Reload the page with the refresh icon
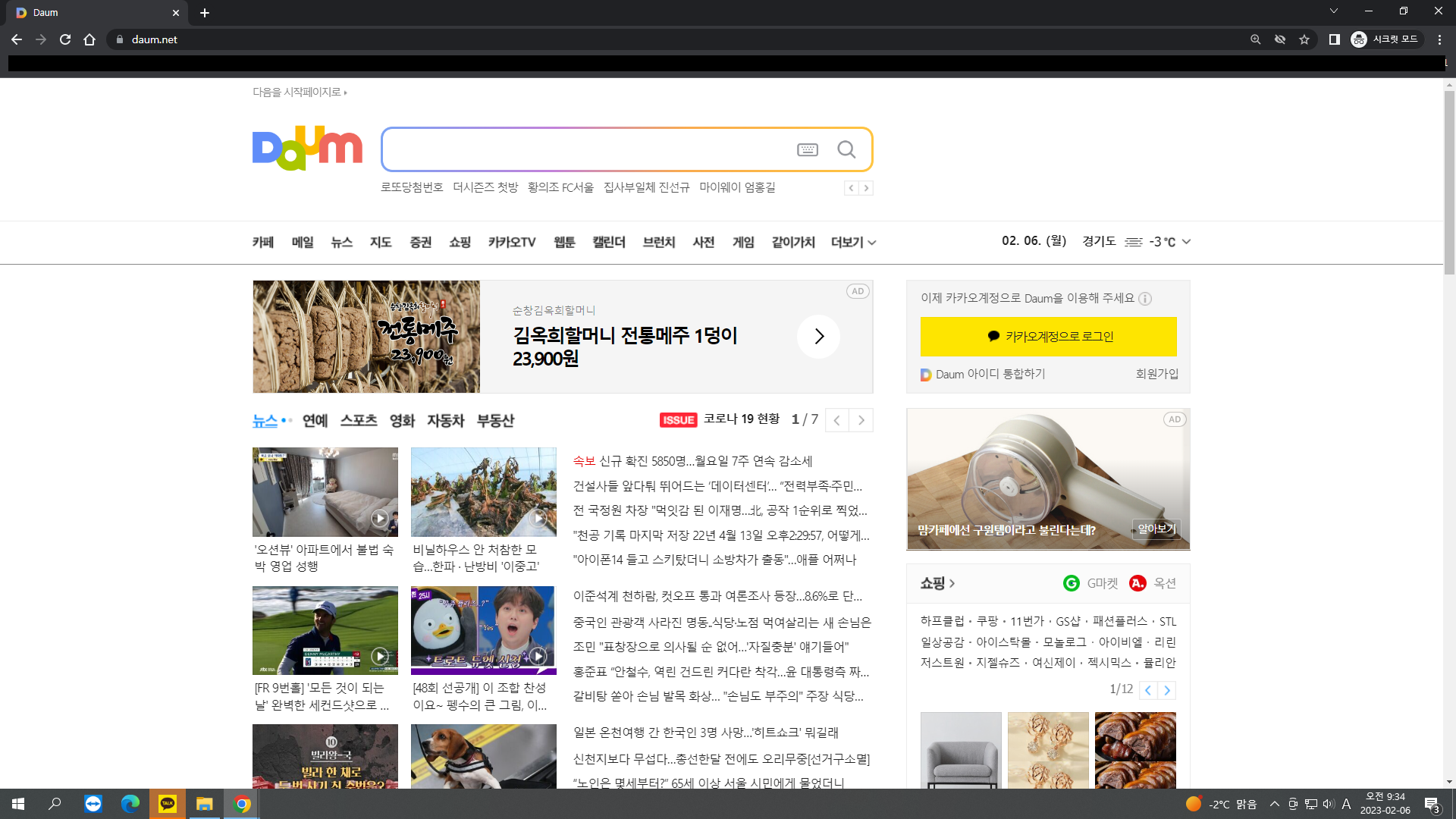1456x819 pixels. [65, 39]
